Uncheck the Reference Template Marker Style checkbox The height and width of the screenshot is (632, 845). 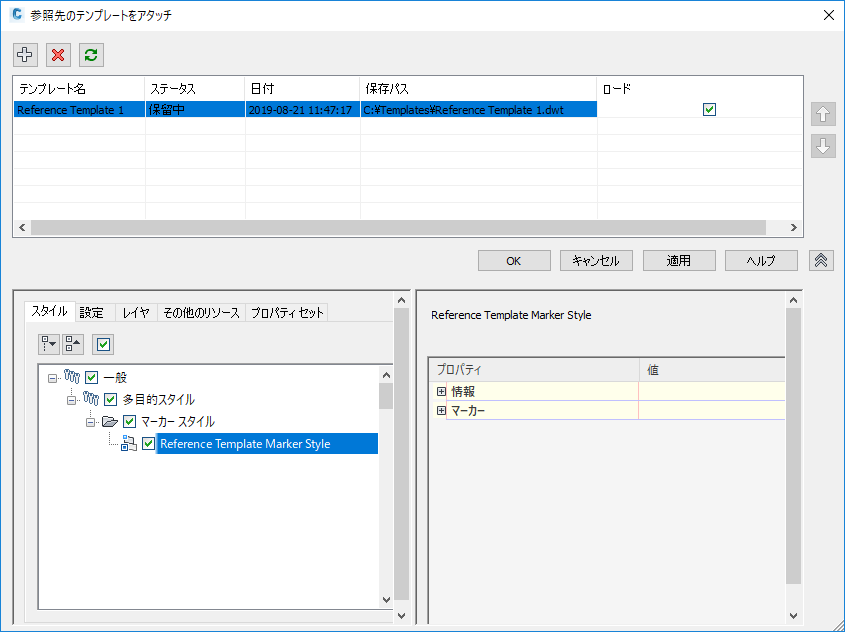pos(148,443)
